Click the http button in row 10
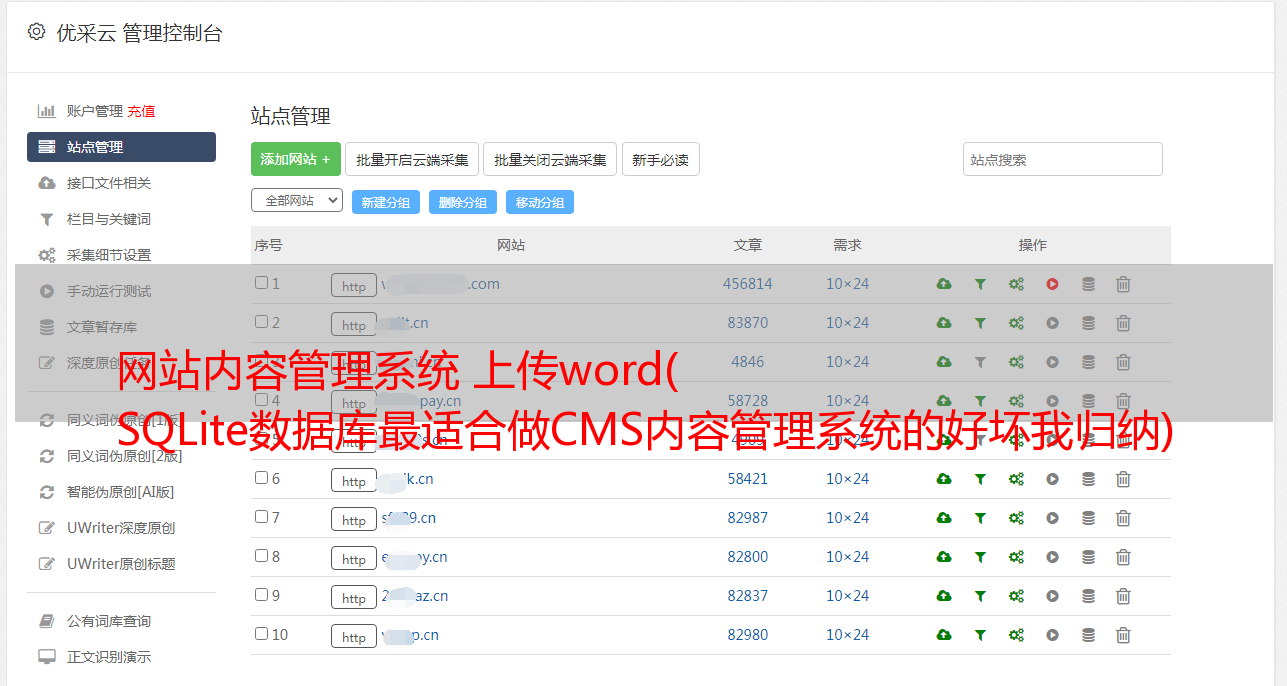Image resolution: width=1287 pixels, height=686 pixels. [x=354, y=636]
